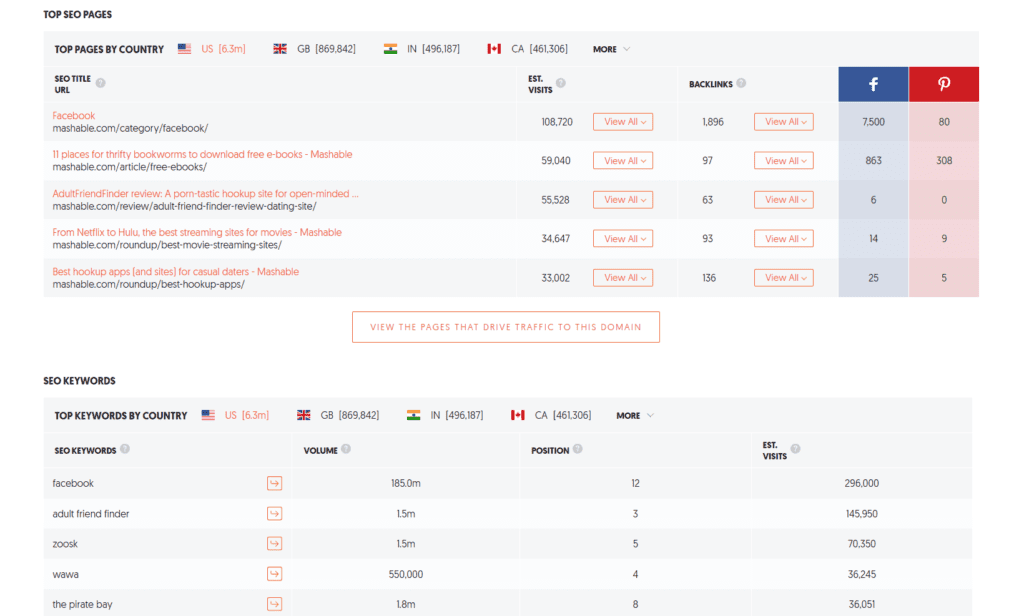
Task: Click US flag in Top Pages by Country
Action: pos(185,49)
